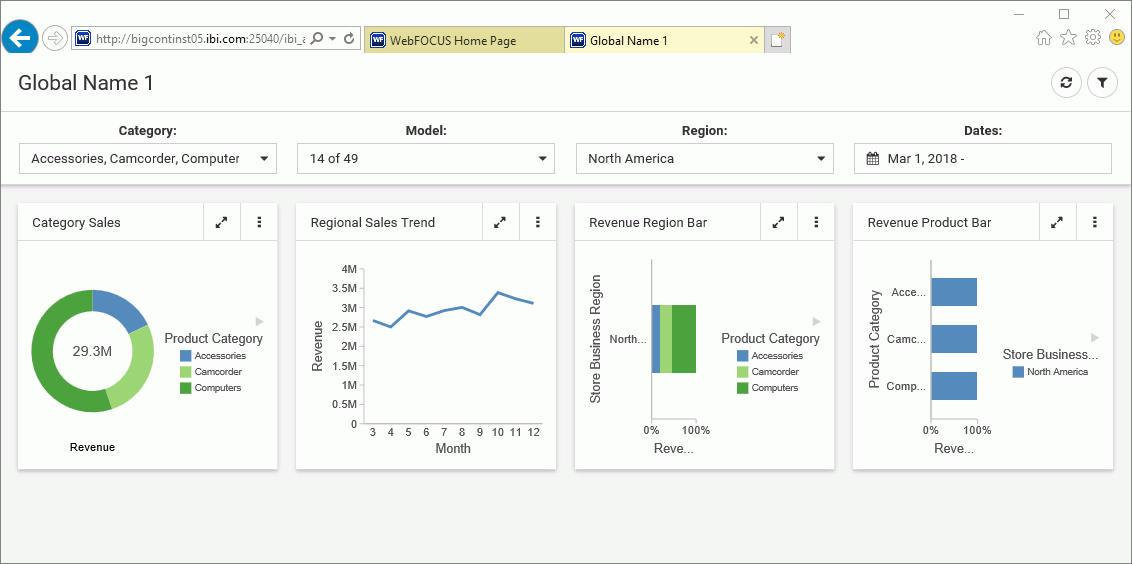Expand the Revenue Region Bar panel
Viewport: 1132px width, 564px height.
[778, 222]
